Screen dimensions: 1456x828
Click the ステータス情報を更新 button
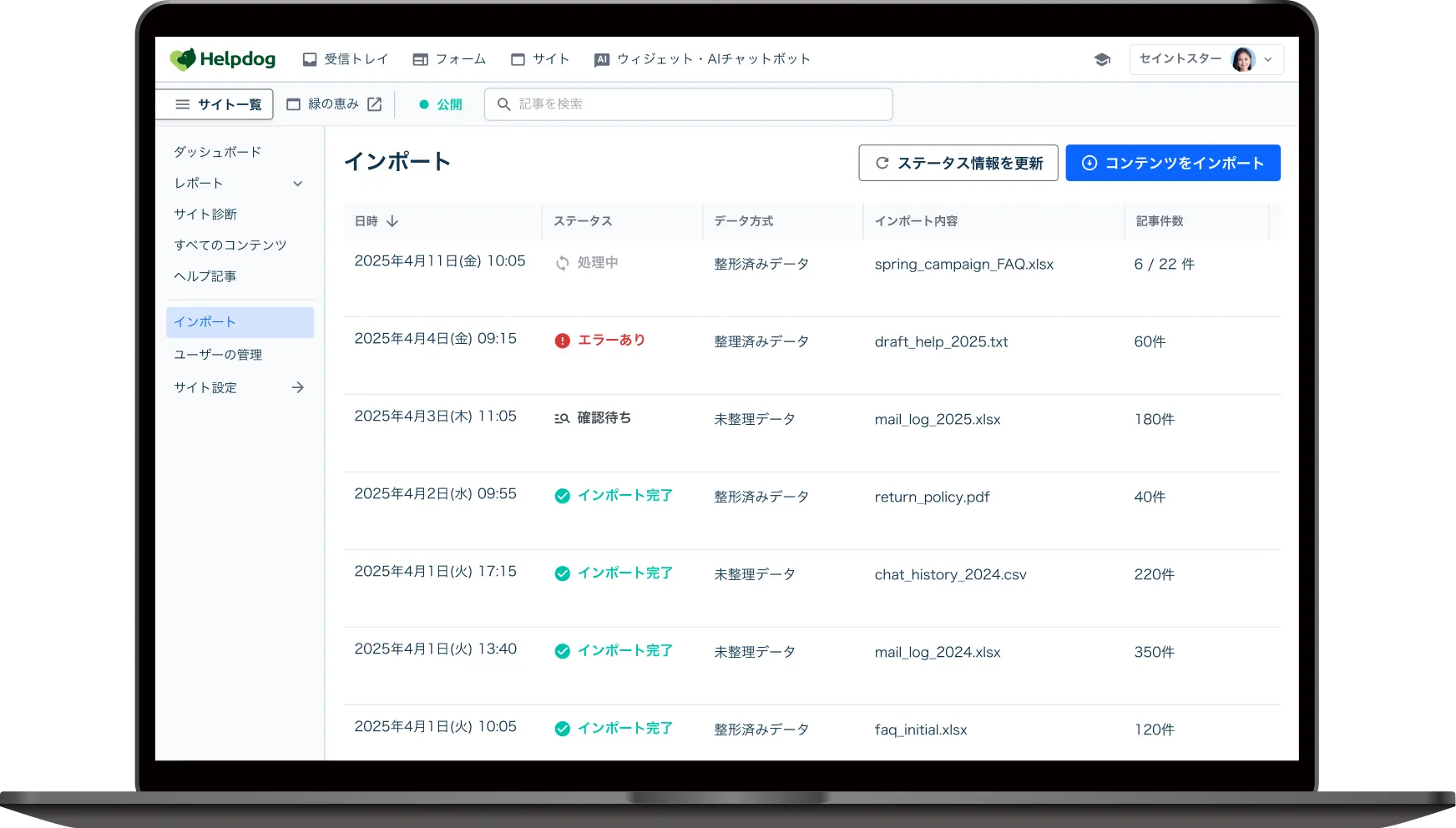[958, 163]
